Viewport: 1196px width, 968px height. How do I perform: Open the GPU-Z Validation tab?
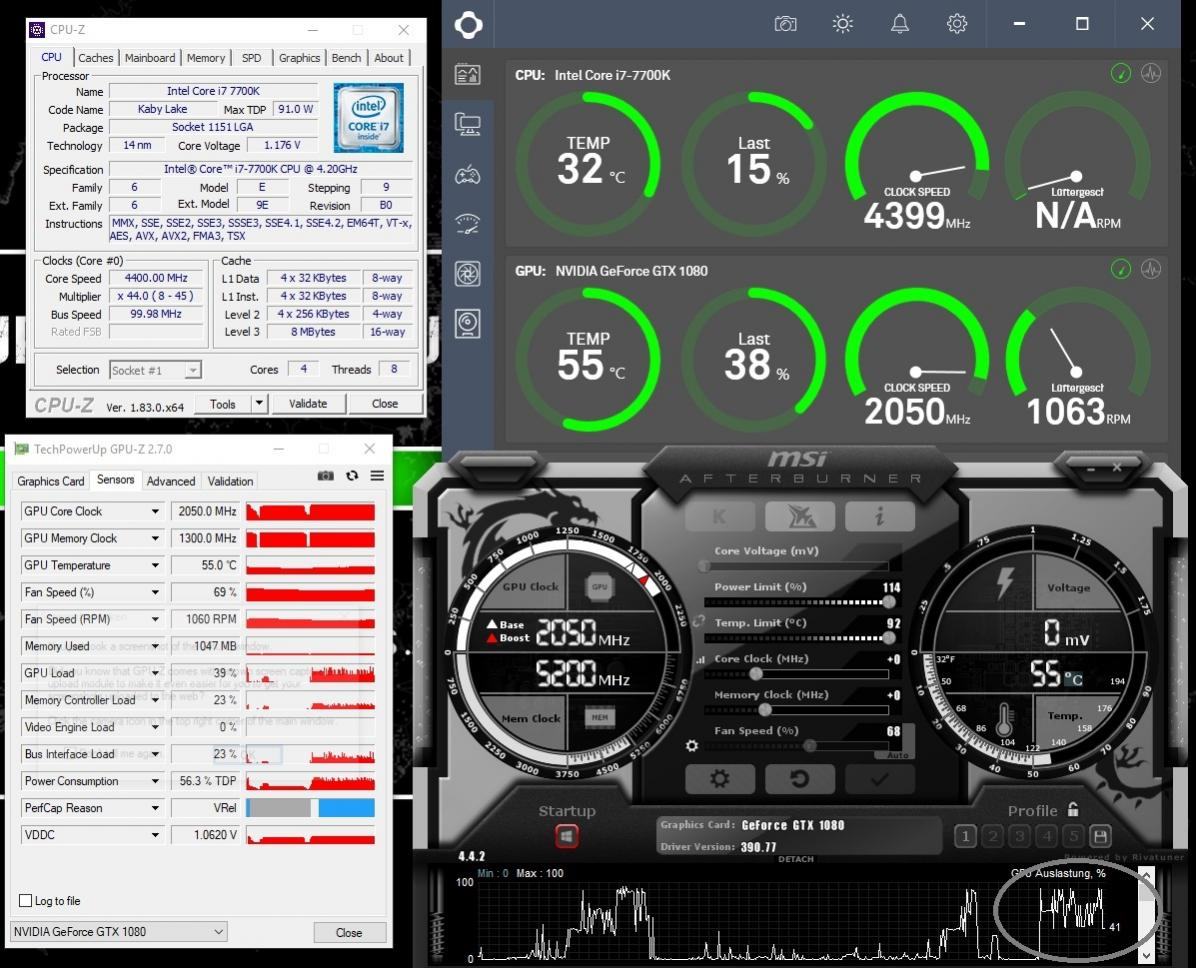tap(230, 481)
